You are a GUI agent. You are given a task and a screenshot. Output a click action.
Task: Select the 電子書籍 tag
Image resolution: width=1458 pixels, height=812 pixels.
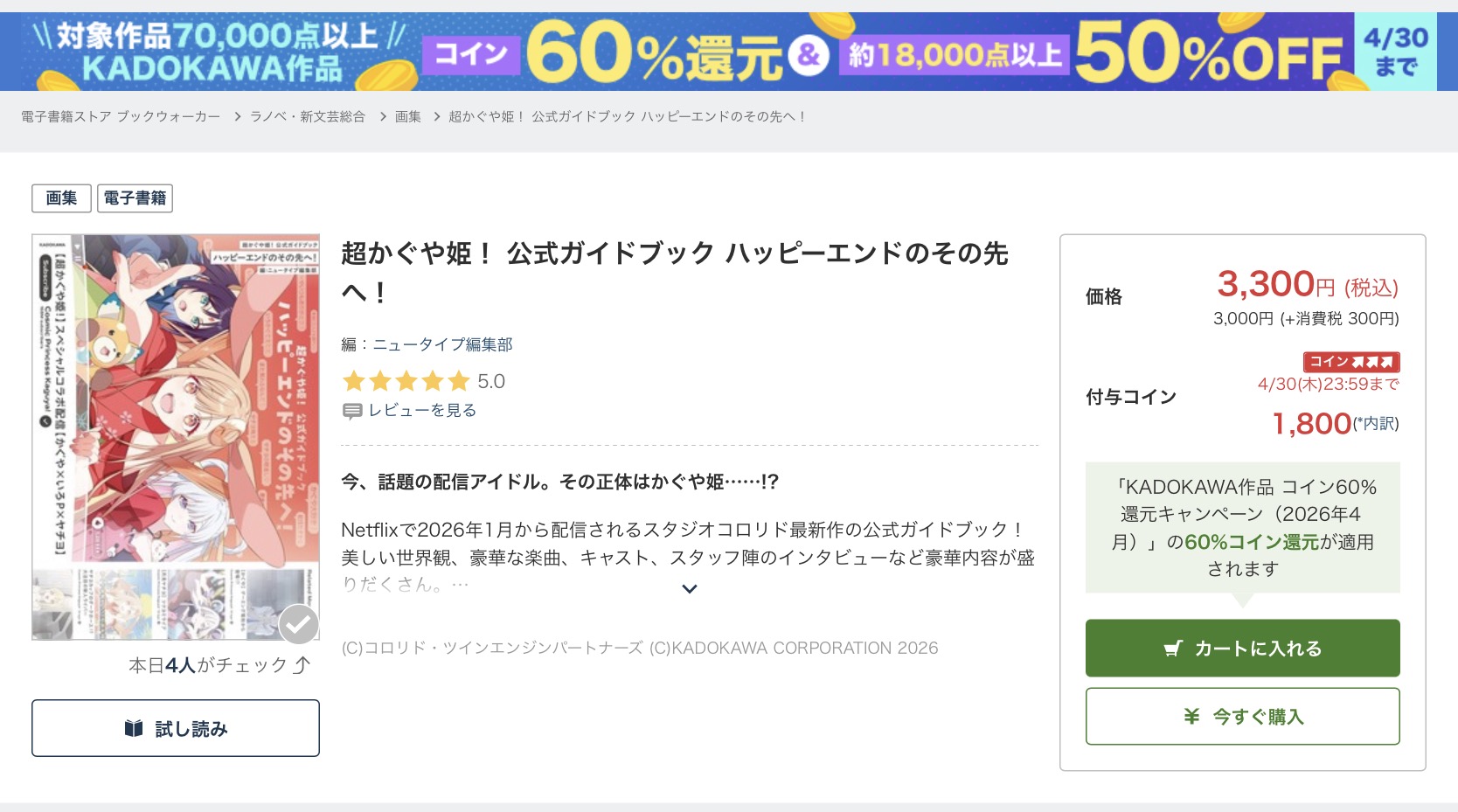[135, 198]
